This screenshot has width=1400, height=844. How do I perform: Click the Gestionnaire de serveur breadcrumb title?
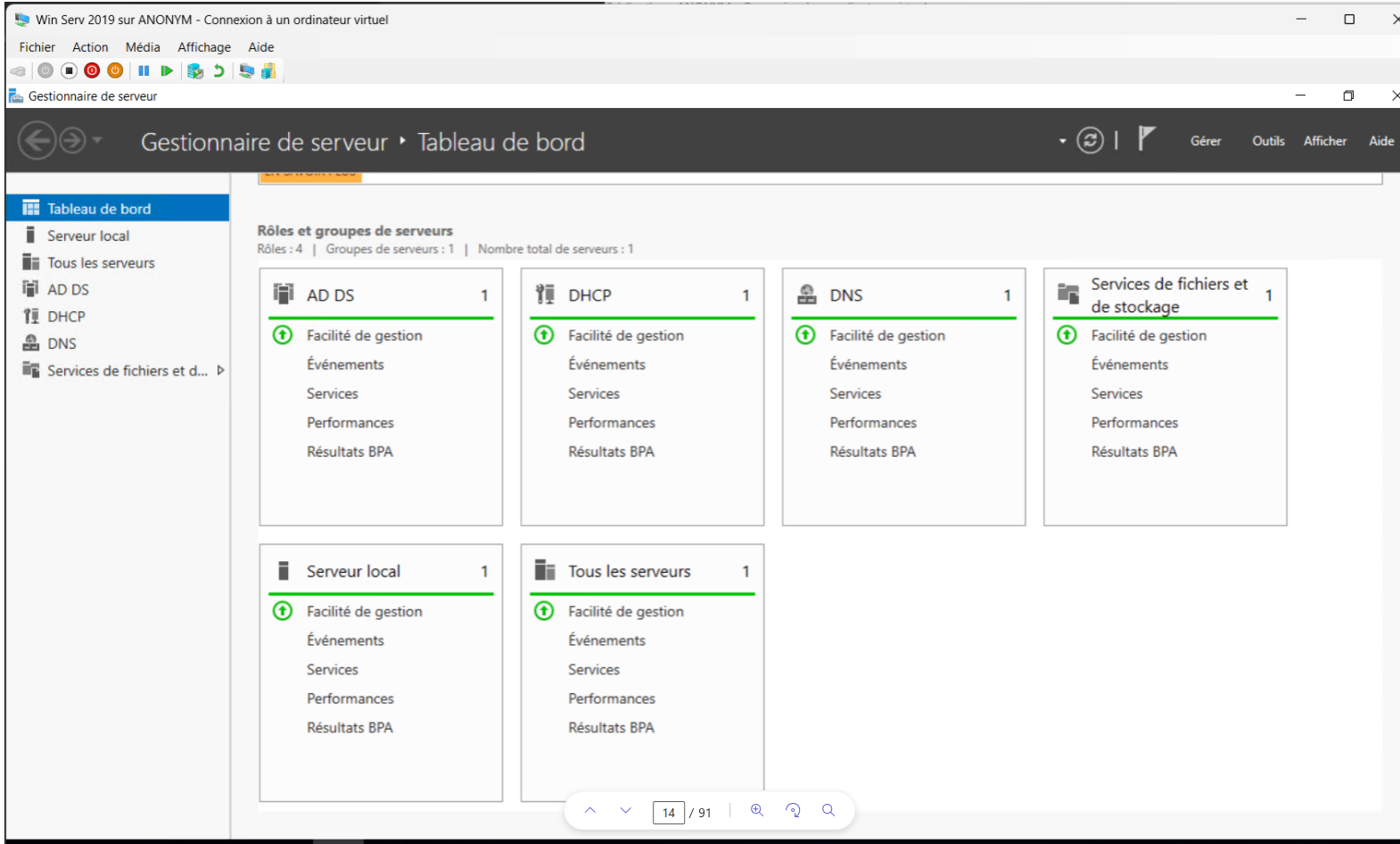264,142
